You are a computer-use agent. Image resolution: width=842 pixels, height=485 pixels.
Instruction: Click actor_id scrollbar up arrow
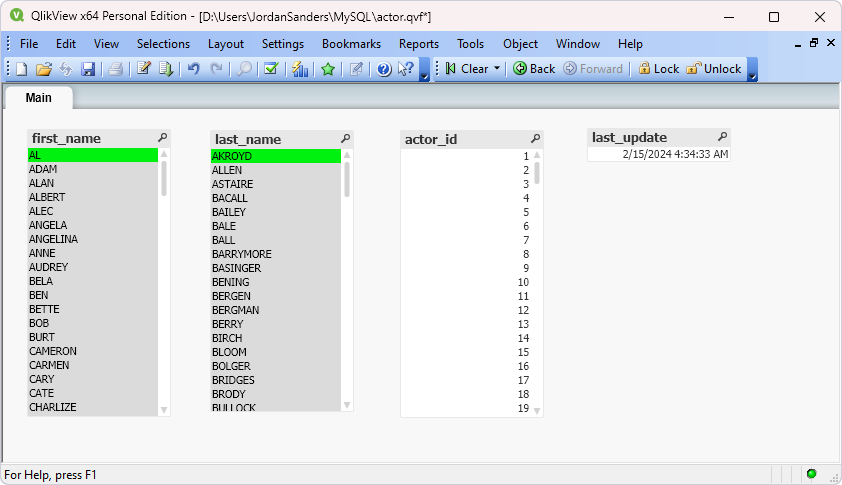tap(537, 155)
